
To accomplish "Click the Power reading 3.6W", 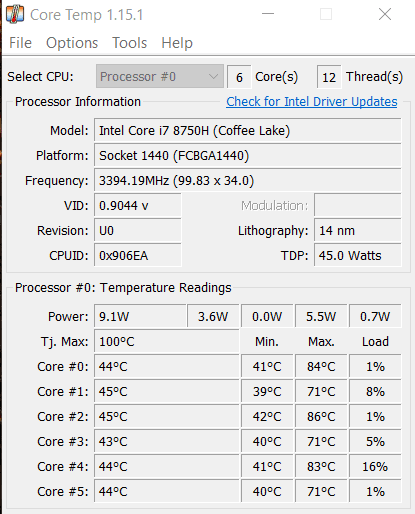I will [x=213, y=316].
